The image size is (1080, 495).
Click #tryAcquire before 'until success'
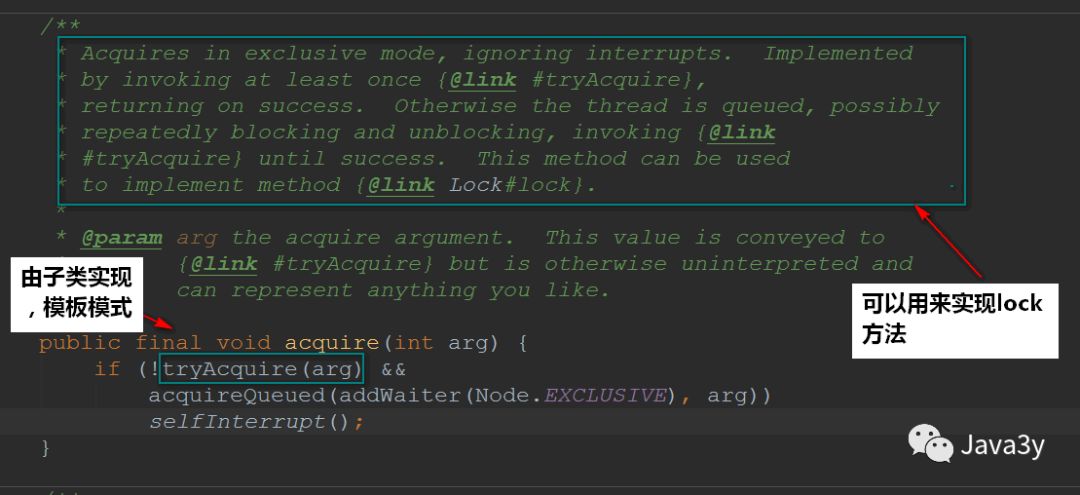[155, 159]
